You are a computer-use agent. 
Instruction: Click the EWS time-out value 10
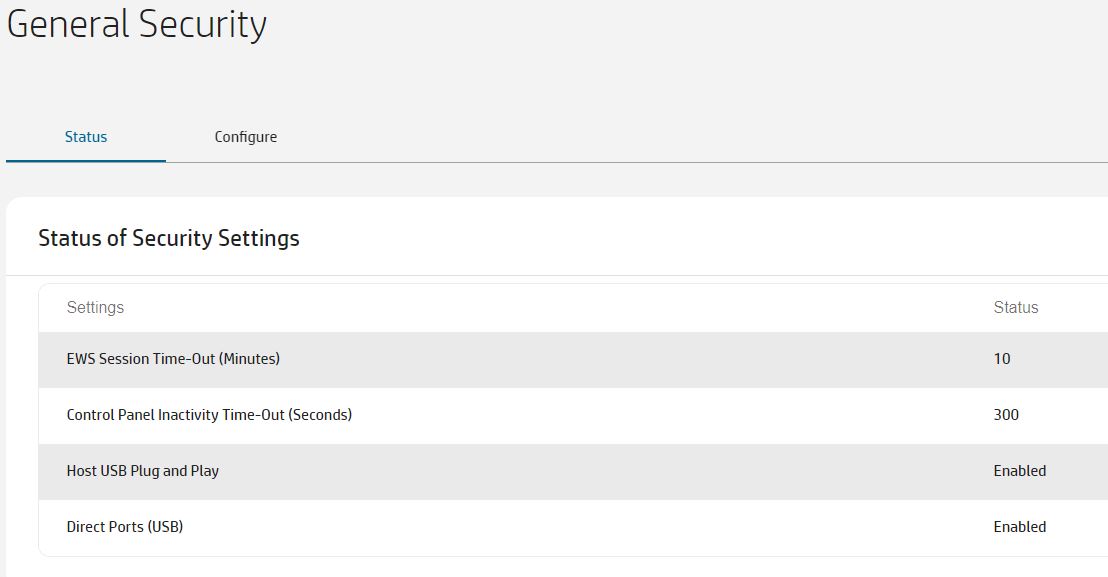pos(1002,359)
